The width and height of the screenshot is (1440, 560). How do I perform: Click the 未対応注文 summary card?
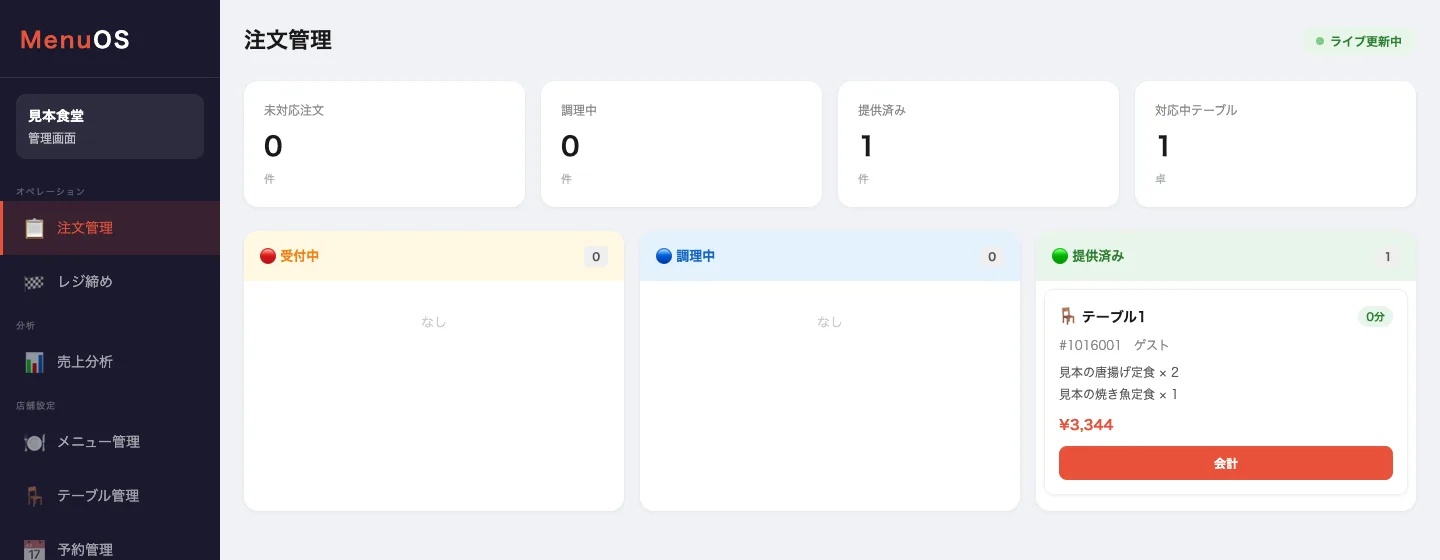coord(384,144)
